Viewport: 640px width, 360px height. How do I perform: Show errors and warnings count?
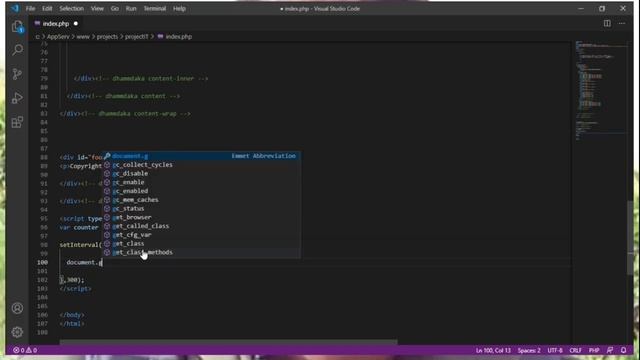pyautogui.click(x=25, y=350)
